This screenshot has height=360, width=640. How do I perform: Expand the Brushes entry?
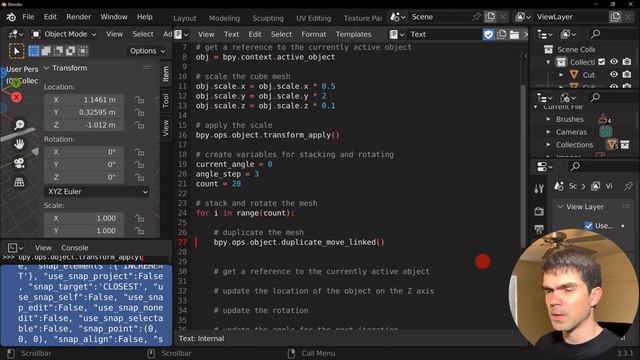point(549,119)
